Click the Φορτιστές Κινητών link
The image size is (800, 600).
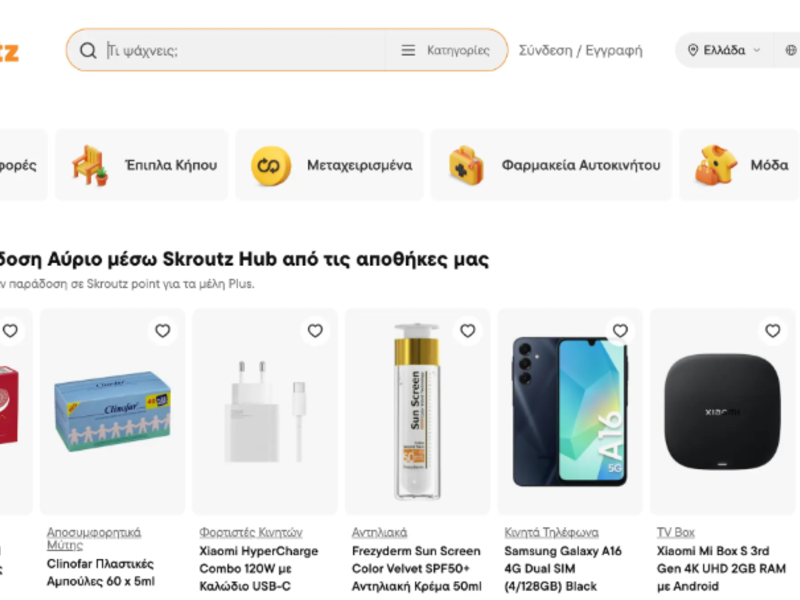(250, 532)
